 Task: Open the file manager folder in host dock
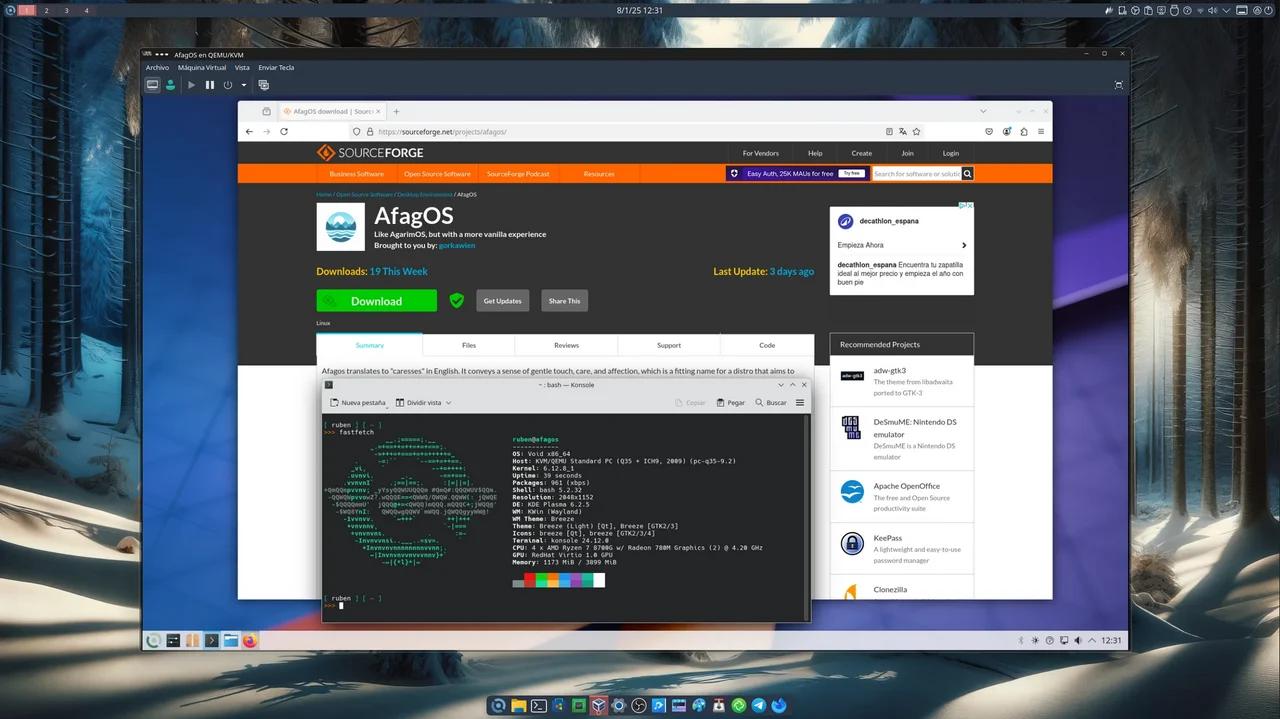[518, 706]
